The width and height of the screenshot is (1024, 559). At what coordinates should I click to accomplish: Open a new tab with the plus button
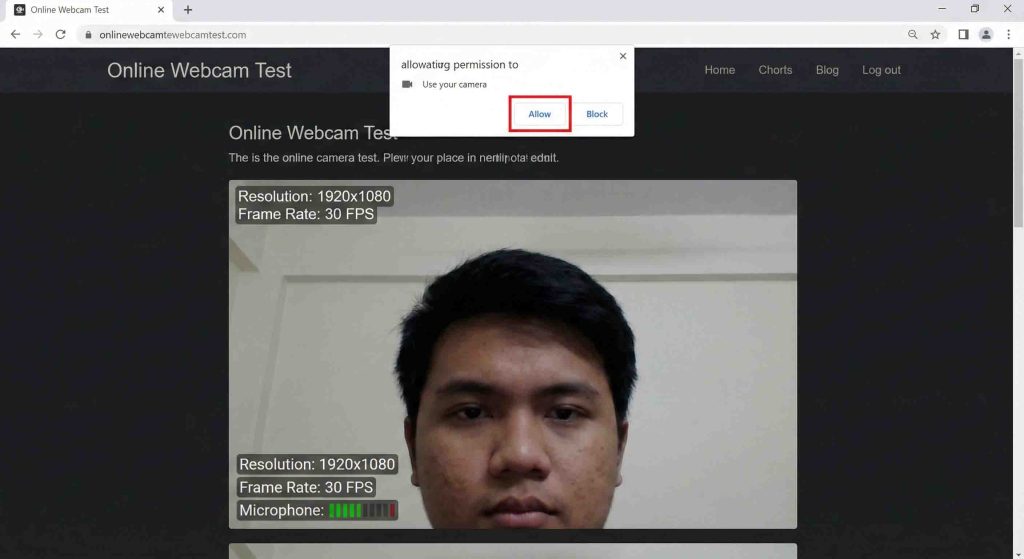pos(188,10)
